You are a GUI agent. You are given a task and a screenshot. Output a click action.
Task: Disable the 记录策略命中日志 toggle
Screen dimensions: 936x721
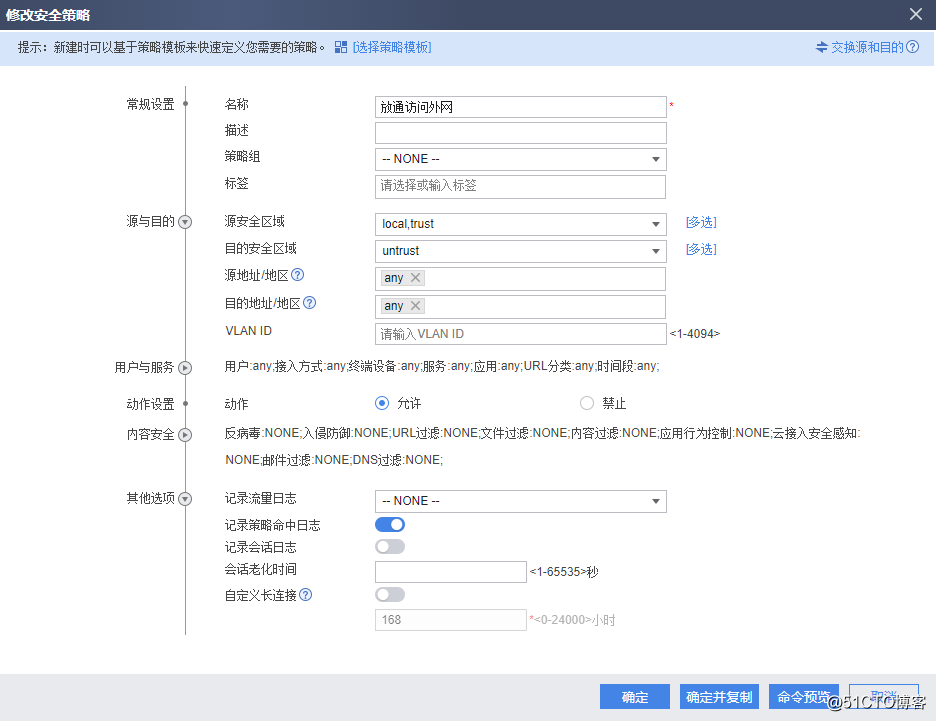[390, 525]
